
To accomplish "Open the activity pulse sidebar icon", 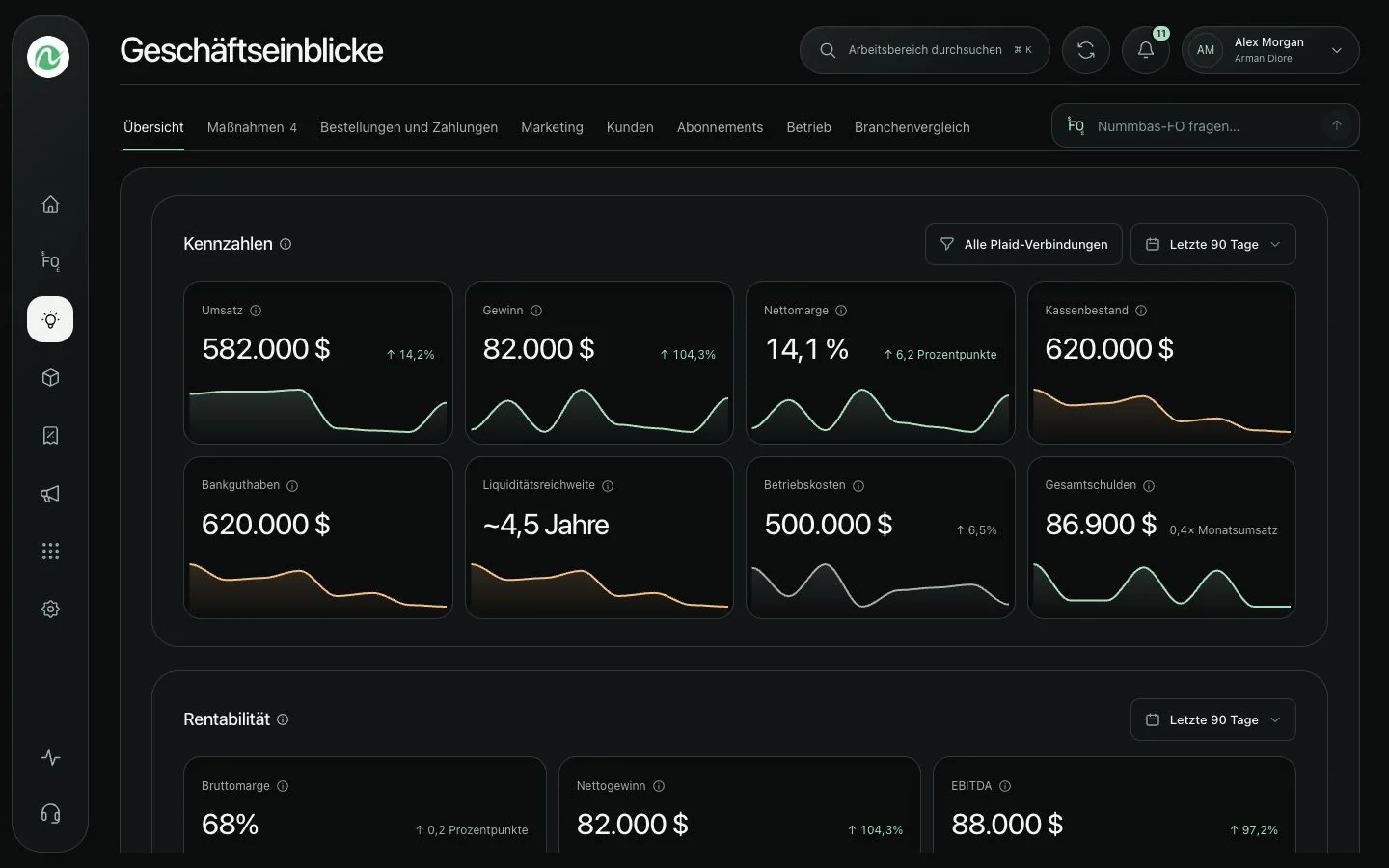I will (x=50, y=757).
